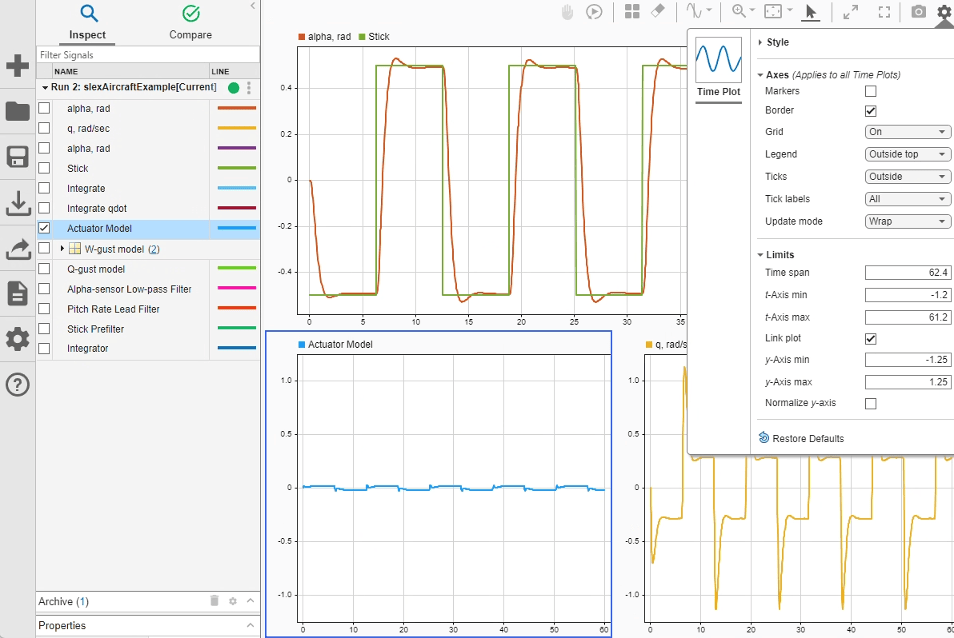Image resolution: width=954 pixels, height=638 pixels.
Task: Click the Run 2 three-dot options menu
Action: [249, 88]
